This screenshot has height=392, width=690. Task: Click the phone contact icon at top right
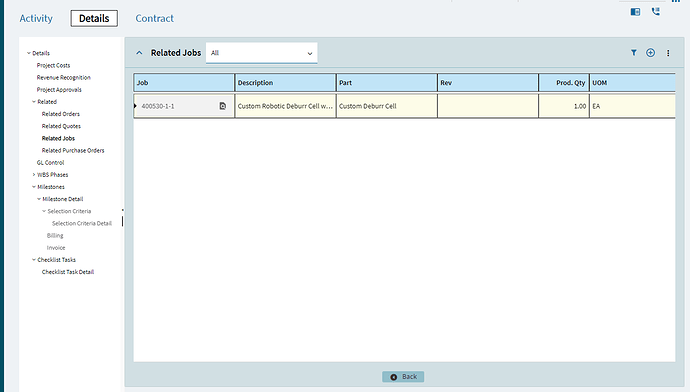(x=656, y=11)
